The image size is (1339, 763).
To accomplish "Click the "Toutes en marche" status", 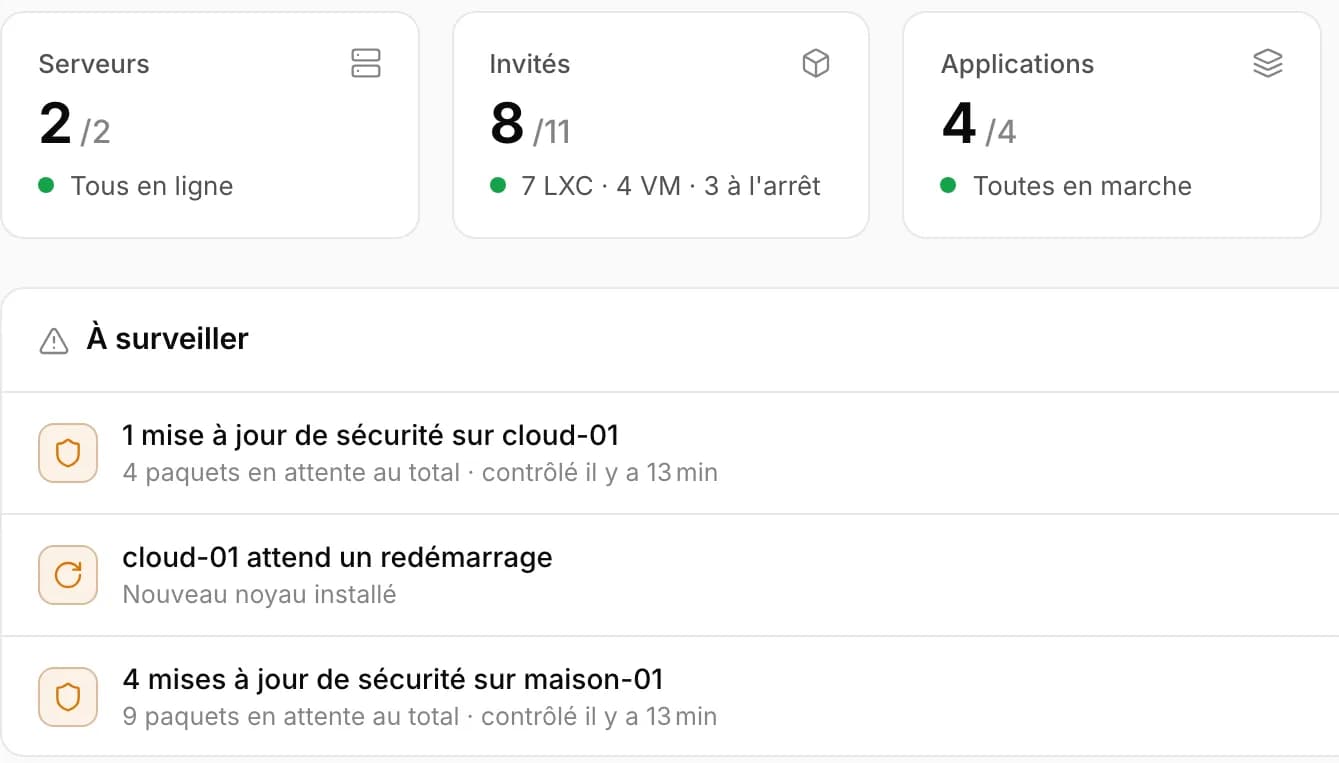I will (x=1082, y=186).
